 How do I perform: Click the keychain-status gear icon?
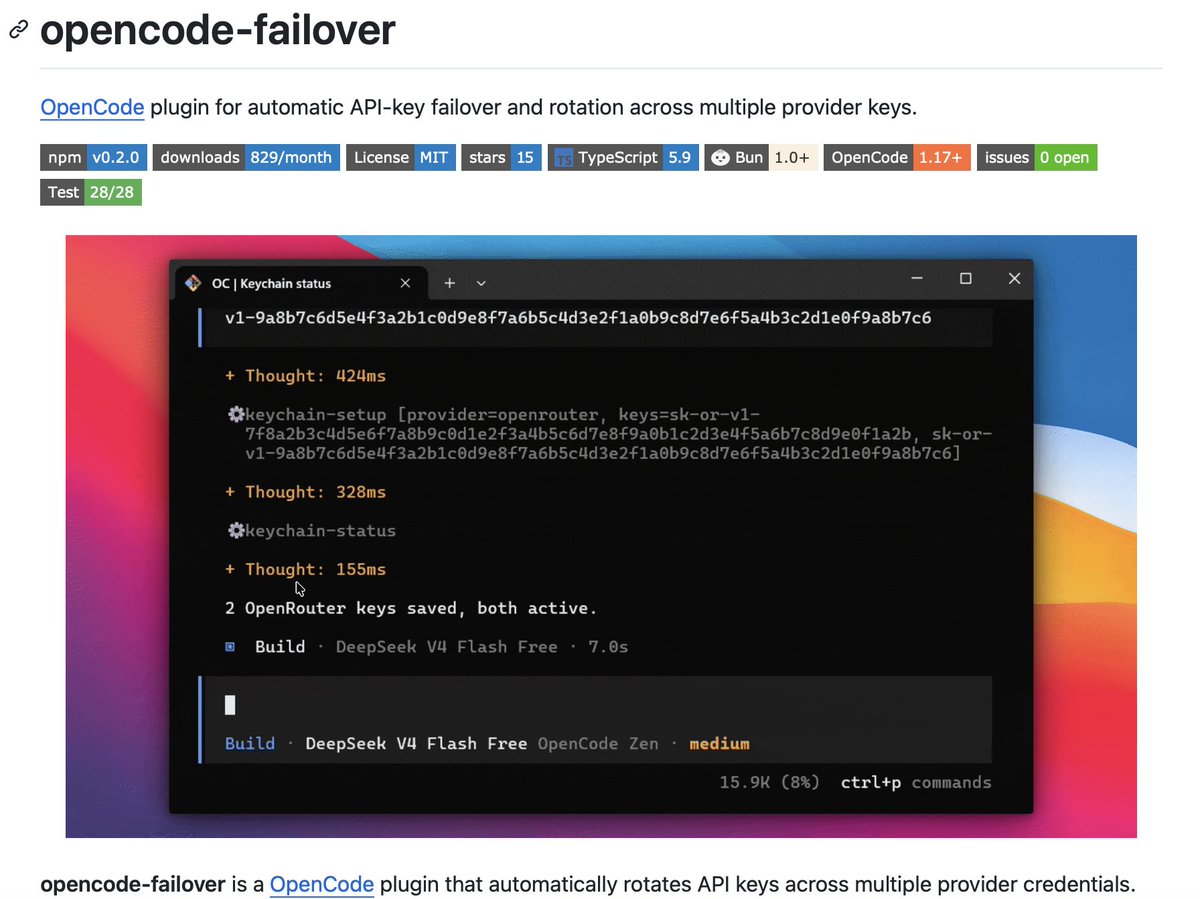coord(236,530)
